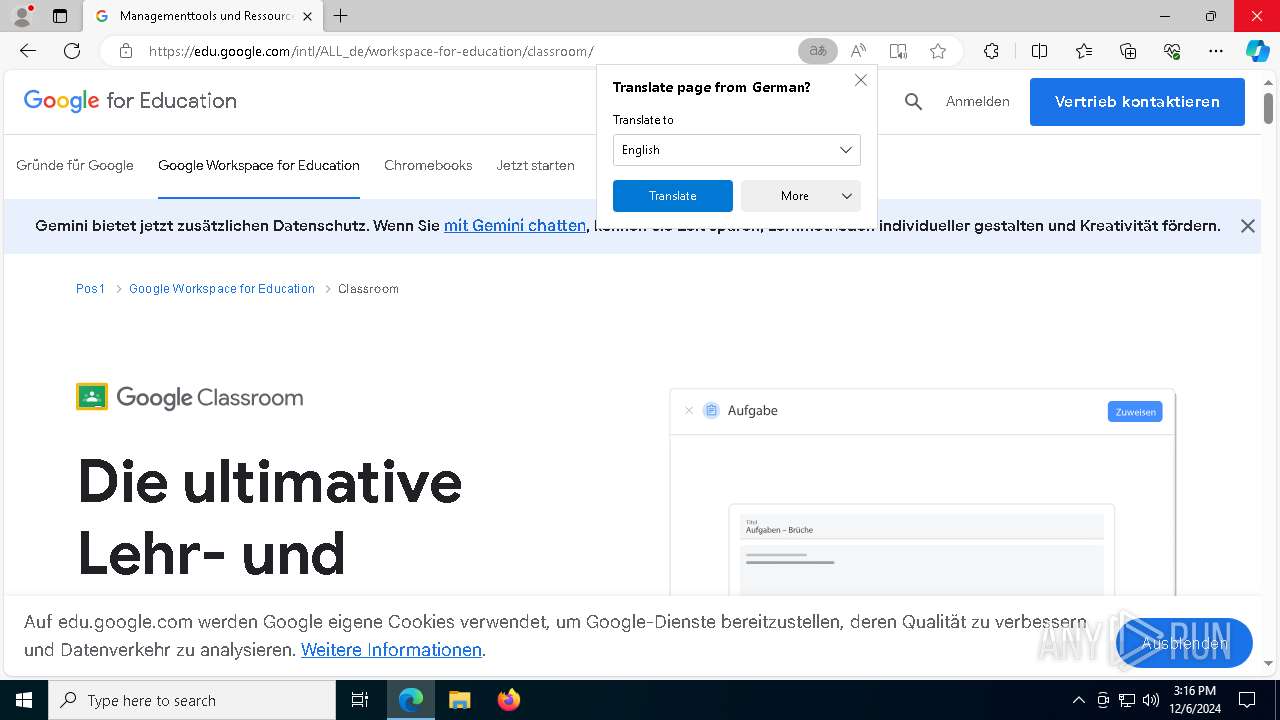Click the site search magnifier icon
1280x720 pixels.
pyautogui.click(x=913, y=101)
